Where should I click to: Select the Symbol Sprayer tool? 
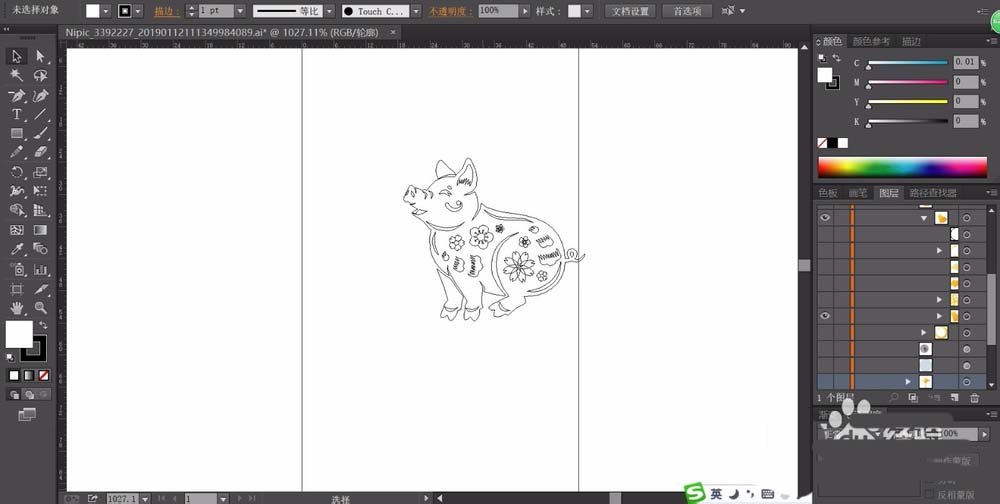click(x=17, y=269)
